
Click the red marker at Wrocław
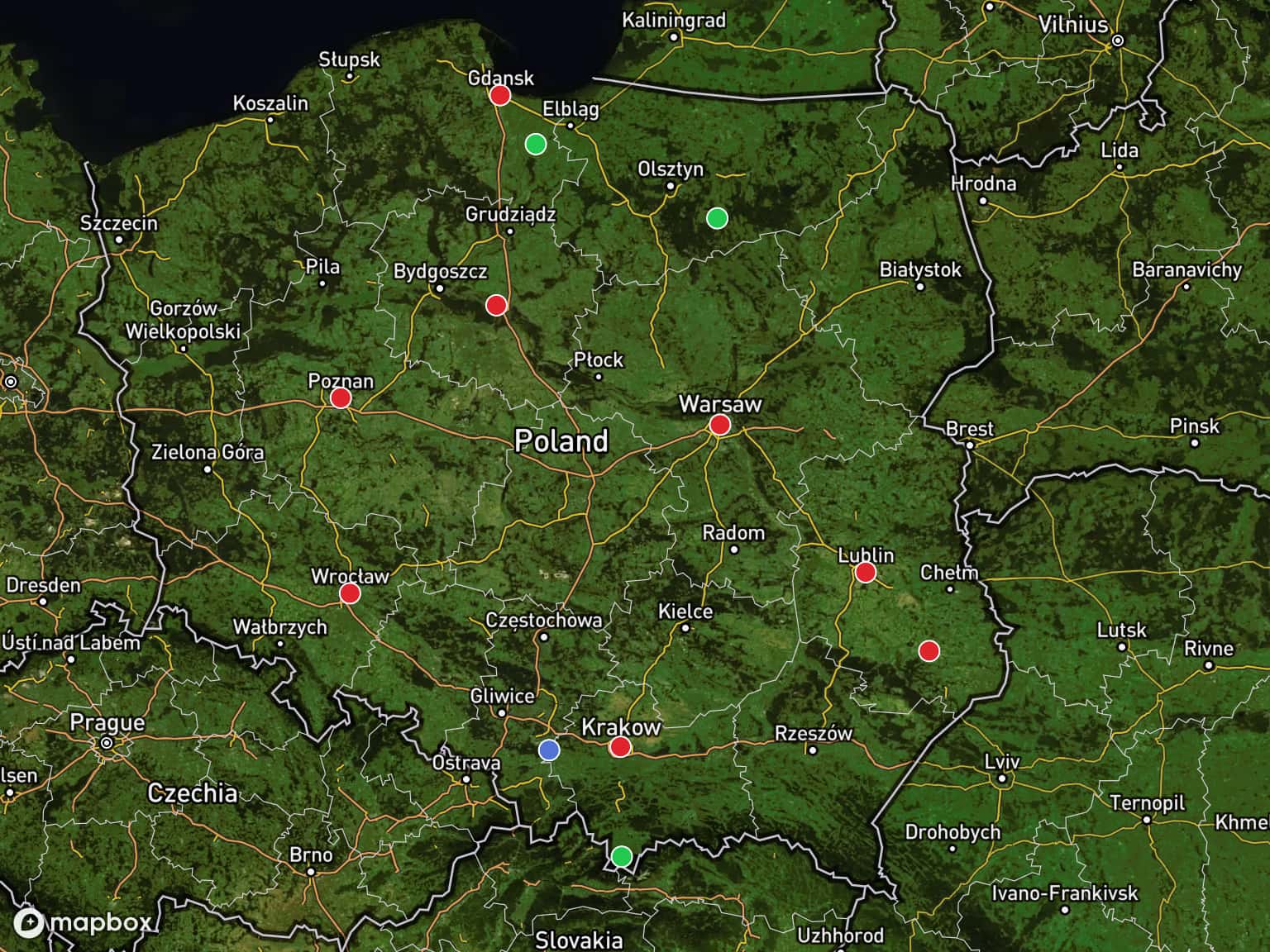click(x=350, y=593)
